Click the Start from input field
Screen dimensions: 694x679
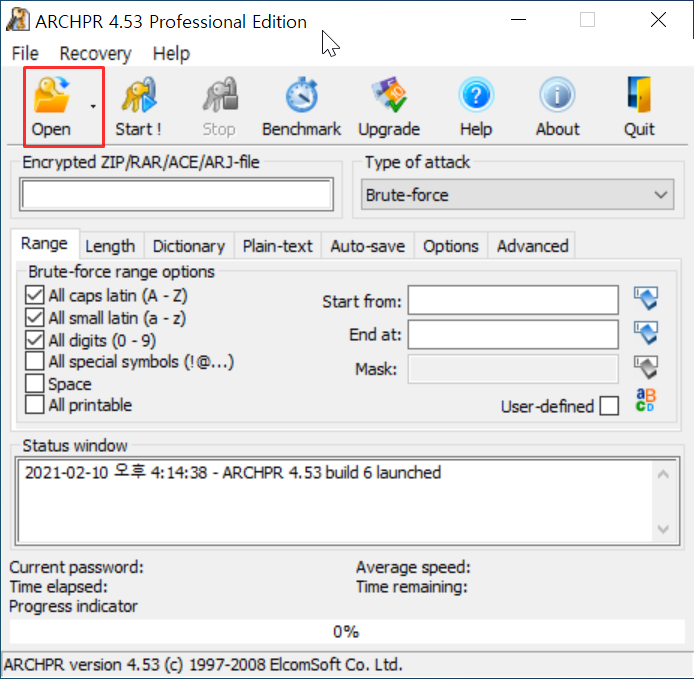pos(513,301)
